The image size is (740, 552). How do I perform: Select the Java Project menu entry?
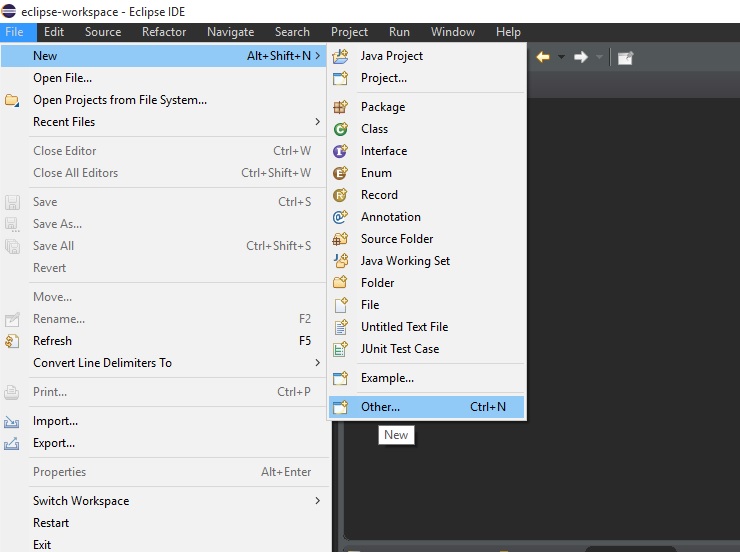tap(427, 56)
